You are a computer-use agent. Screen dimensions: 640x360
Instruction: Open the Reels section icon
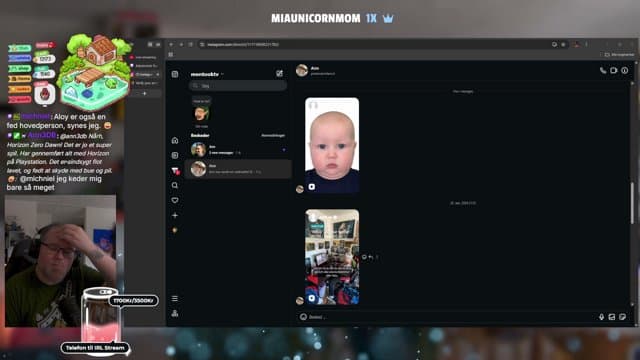click(x=175, y=156)
